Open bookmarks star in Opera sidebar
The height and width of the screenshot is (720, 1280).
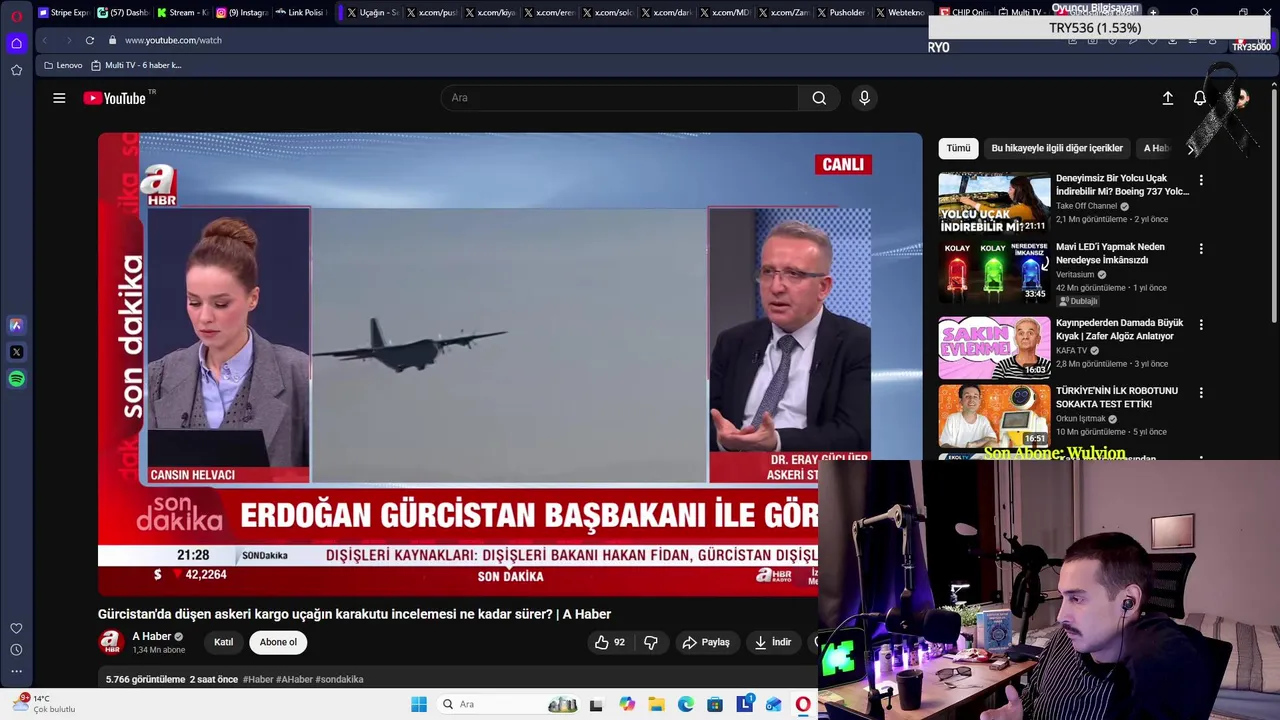click(x=16, y=70)
